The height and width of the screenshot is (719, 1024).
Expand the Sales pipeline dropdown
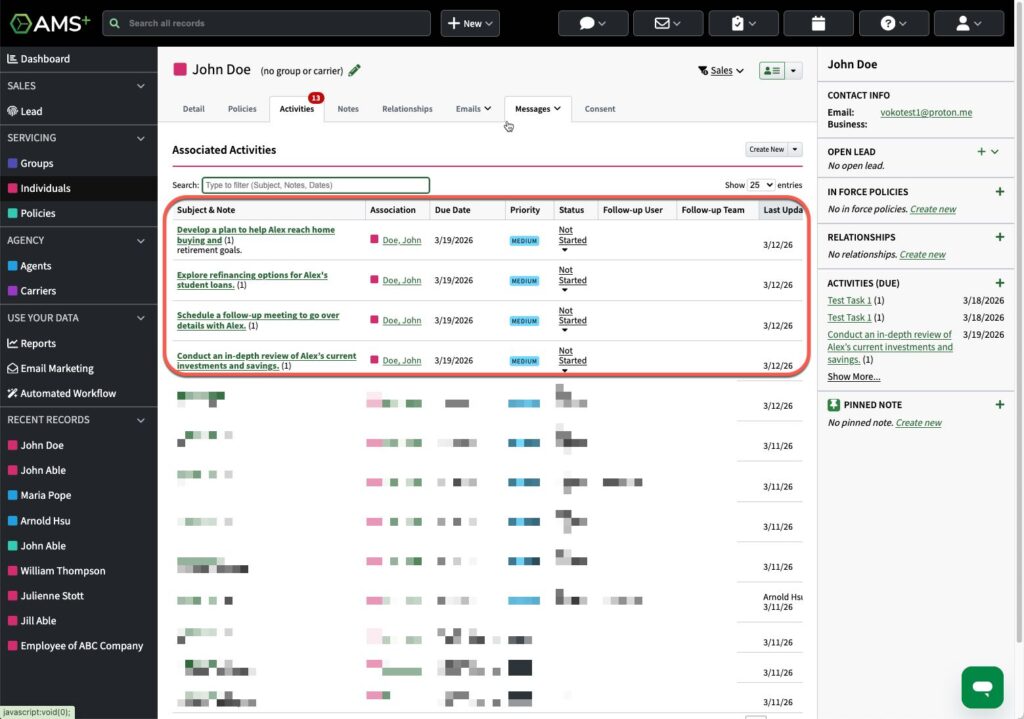(721, 71)
